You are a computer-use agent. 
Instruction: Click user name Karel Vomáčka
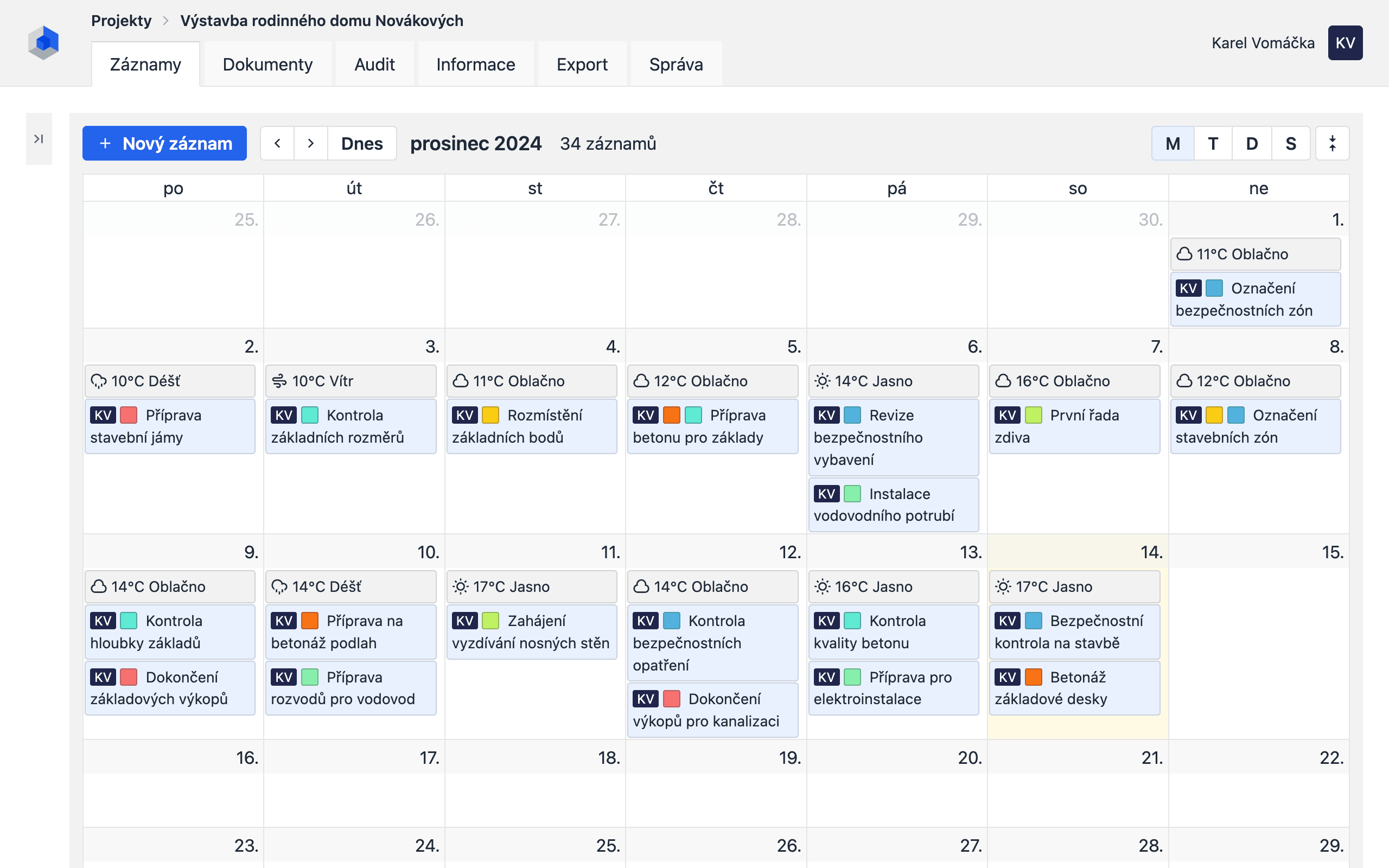click(1263, 43)
